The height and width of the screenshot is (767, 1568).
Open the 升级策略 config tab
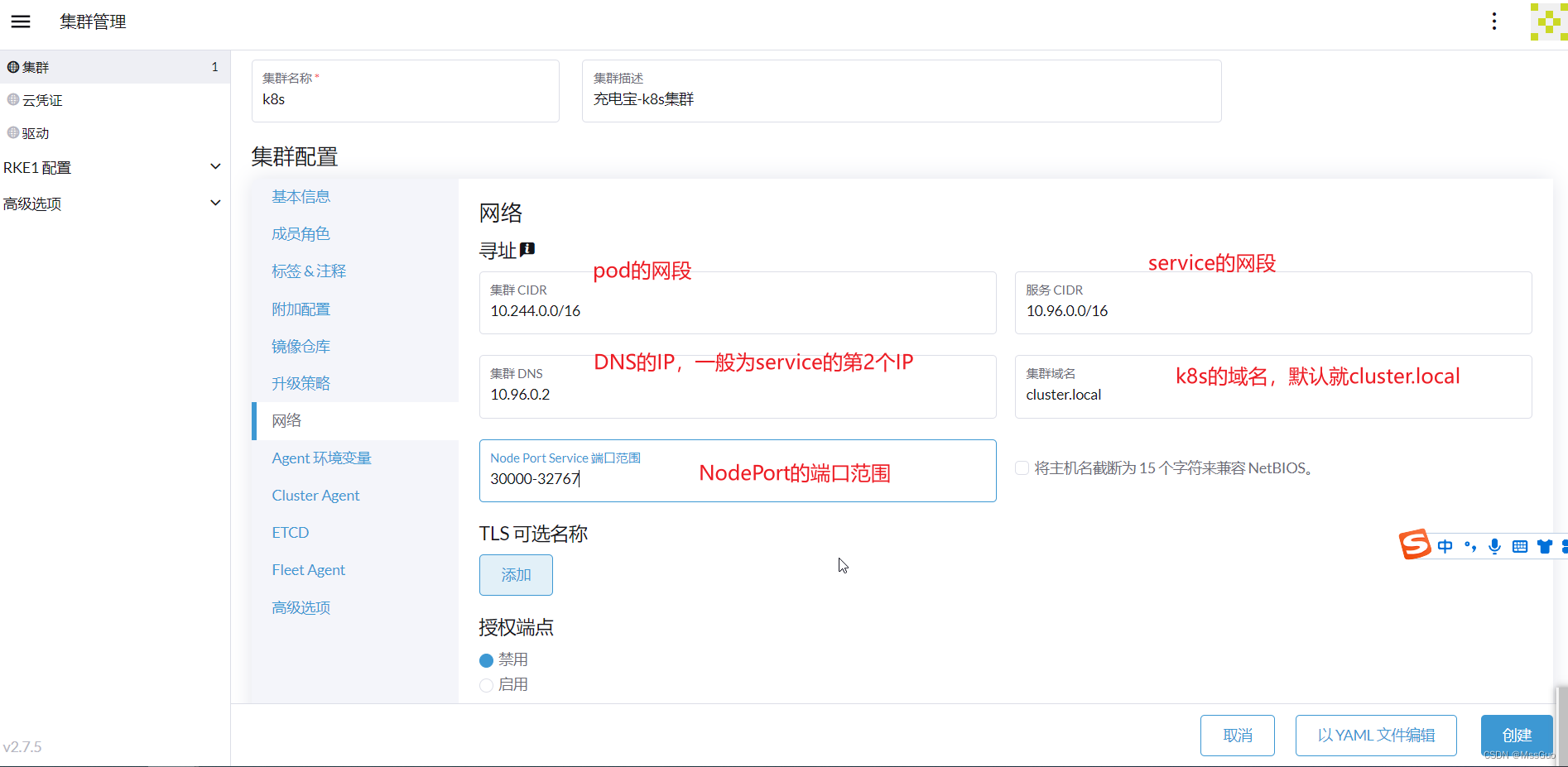pos(355,384)
